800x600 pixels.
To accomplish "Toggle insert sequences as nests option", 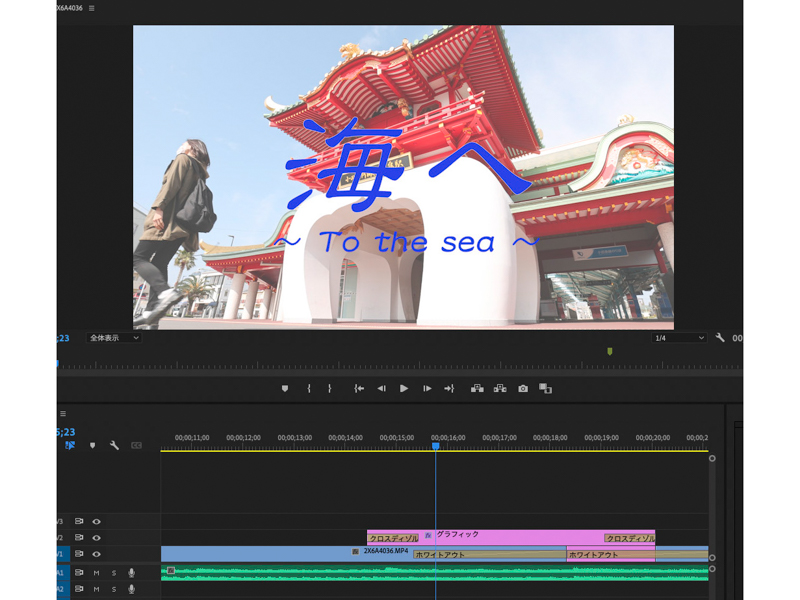I will pos(70,445).
